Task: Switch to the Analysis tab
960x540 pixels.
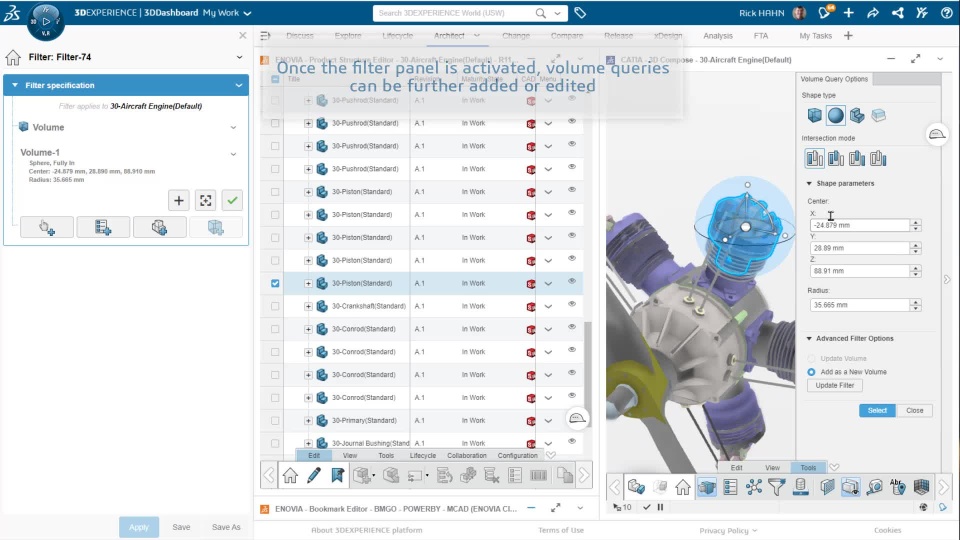Action: (718, 36)
